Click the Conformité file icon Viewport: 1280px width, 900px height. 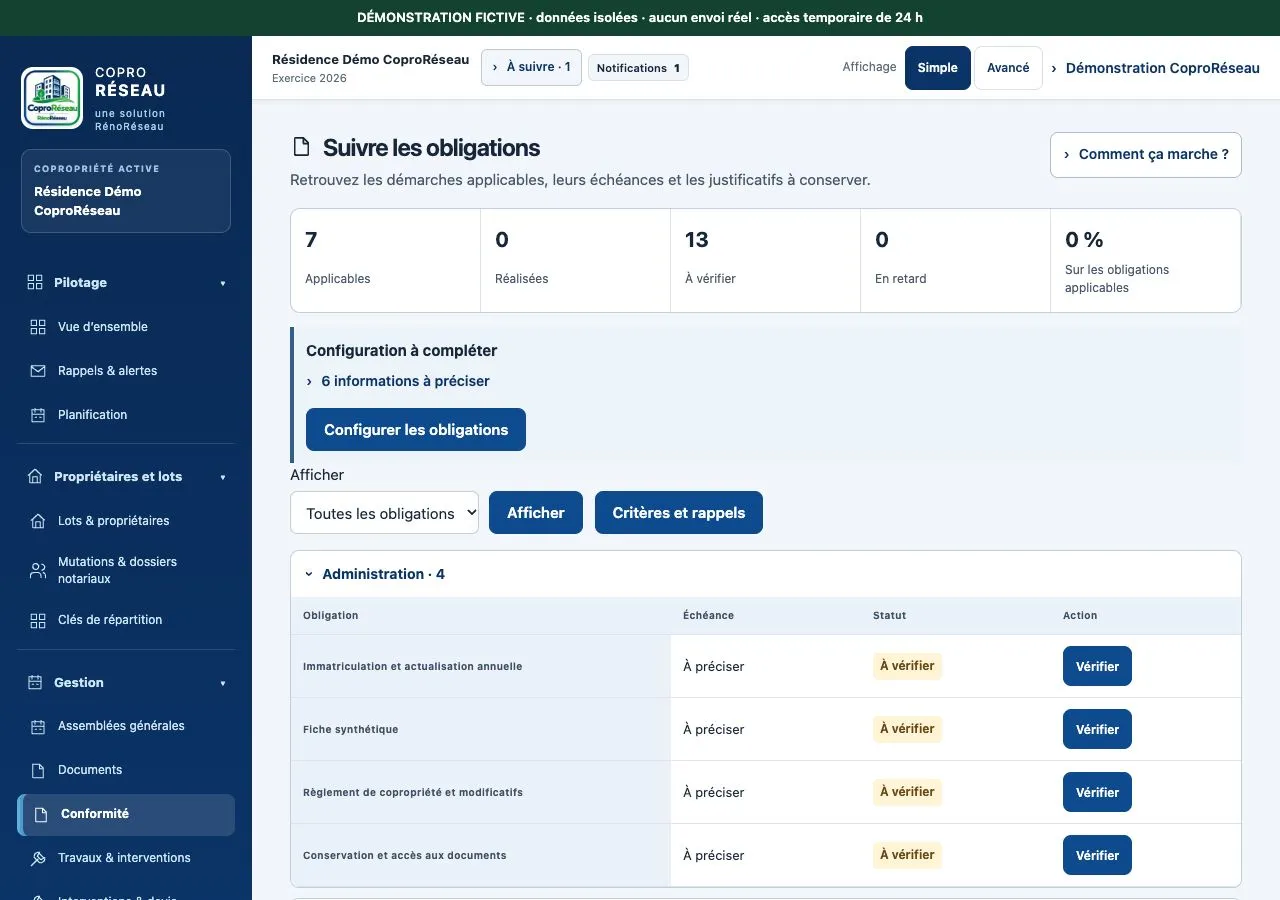click(x=41, y=814)
